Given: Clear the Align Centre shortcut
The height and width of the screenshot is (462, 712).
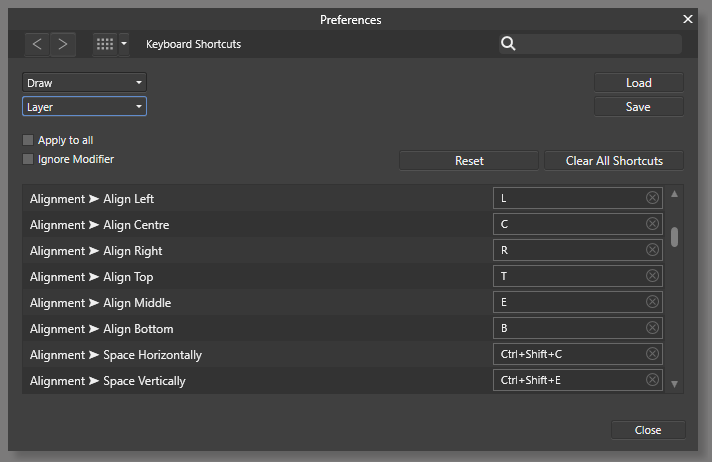Looking at the screenshot, I should (653, 224).
